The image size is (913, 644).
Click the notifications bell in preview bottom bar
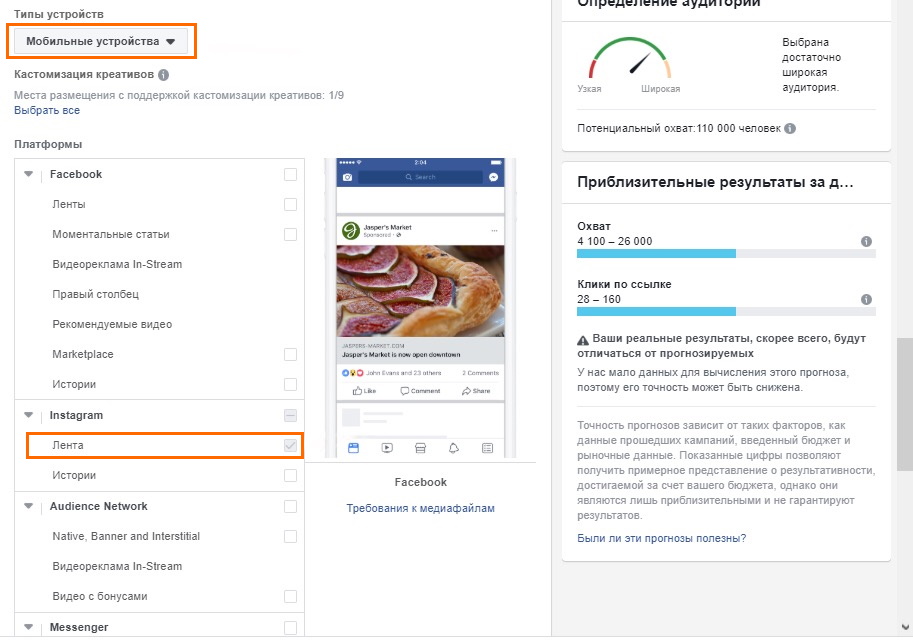[454, 448]
